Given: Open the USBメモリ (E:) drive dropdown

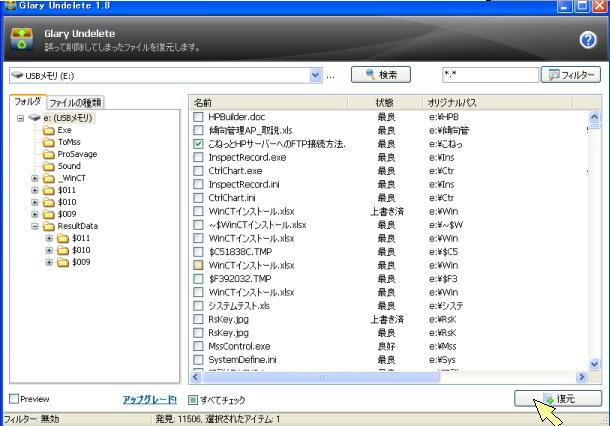Looking at the screenshot, I should (x=316, y=75).
